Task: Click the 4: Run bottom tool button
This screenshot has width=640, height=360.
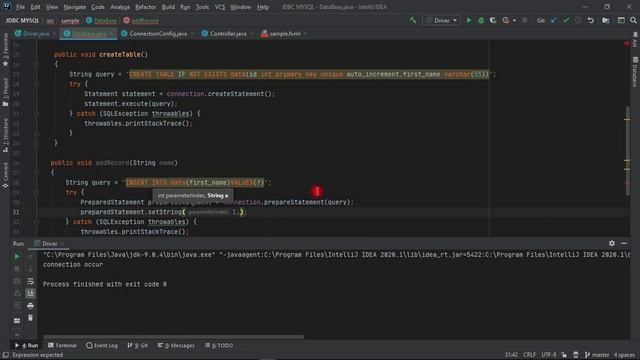Action: [x=27, y=345]
